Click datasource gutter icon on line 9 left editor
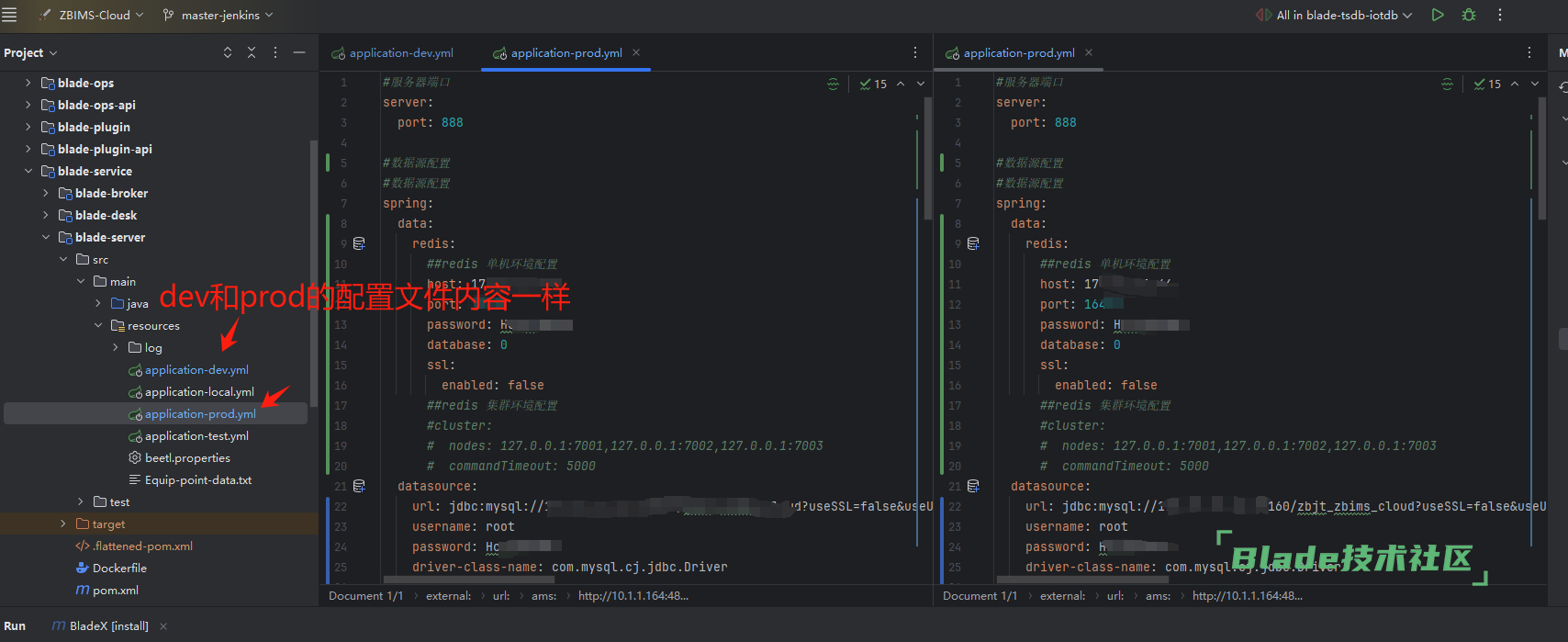Screen dimensions: 1568x642 click(359, 243)
